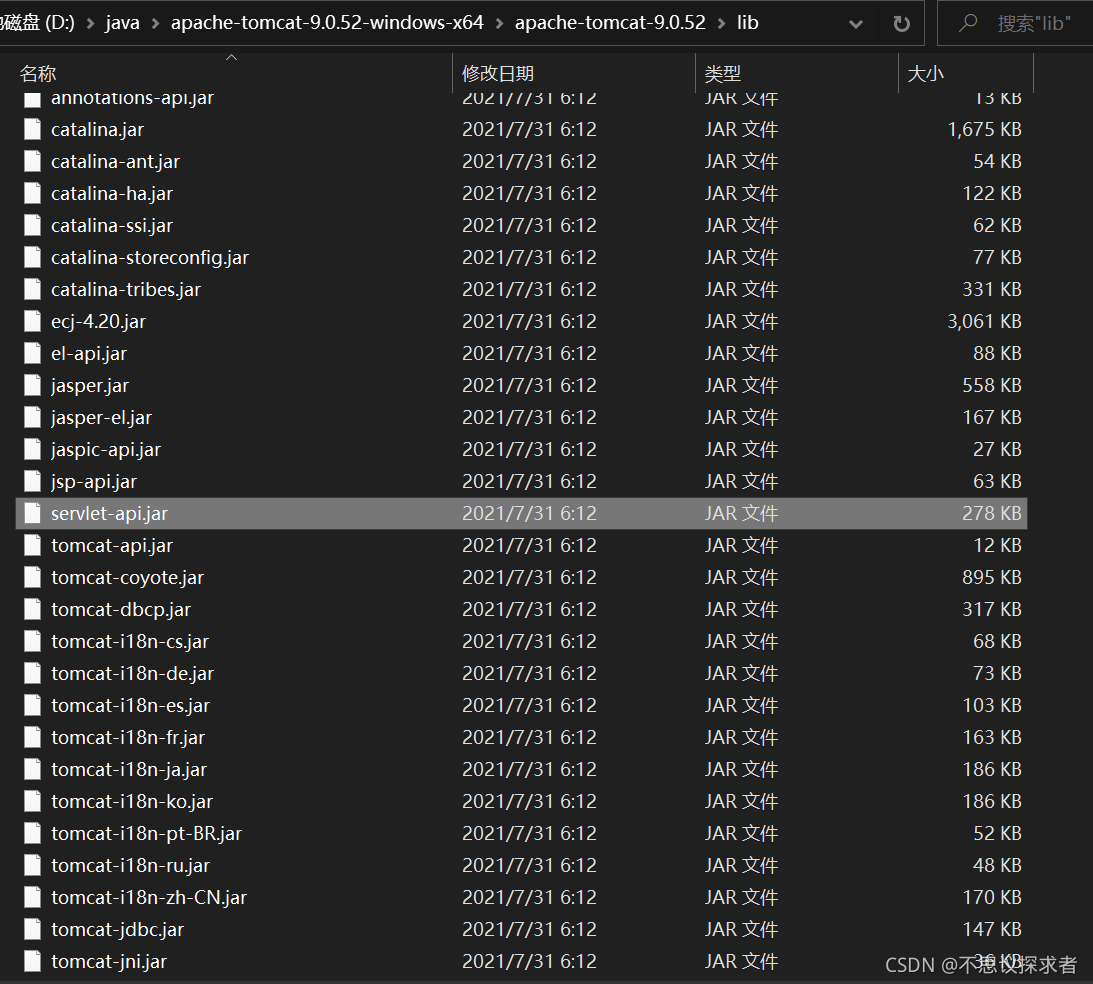
Task: Click the search magnifier icon
Action: point(968,23)
